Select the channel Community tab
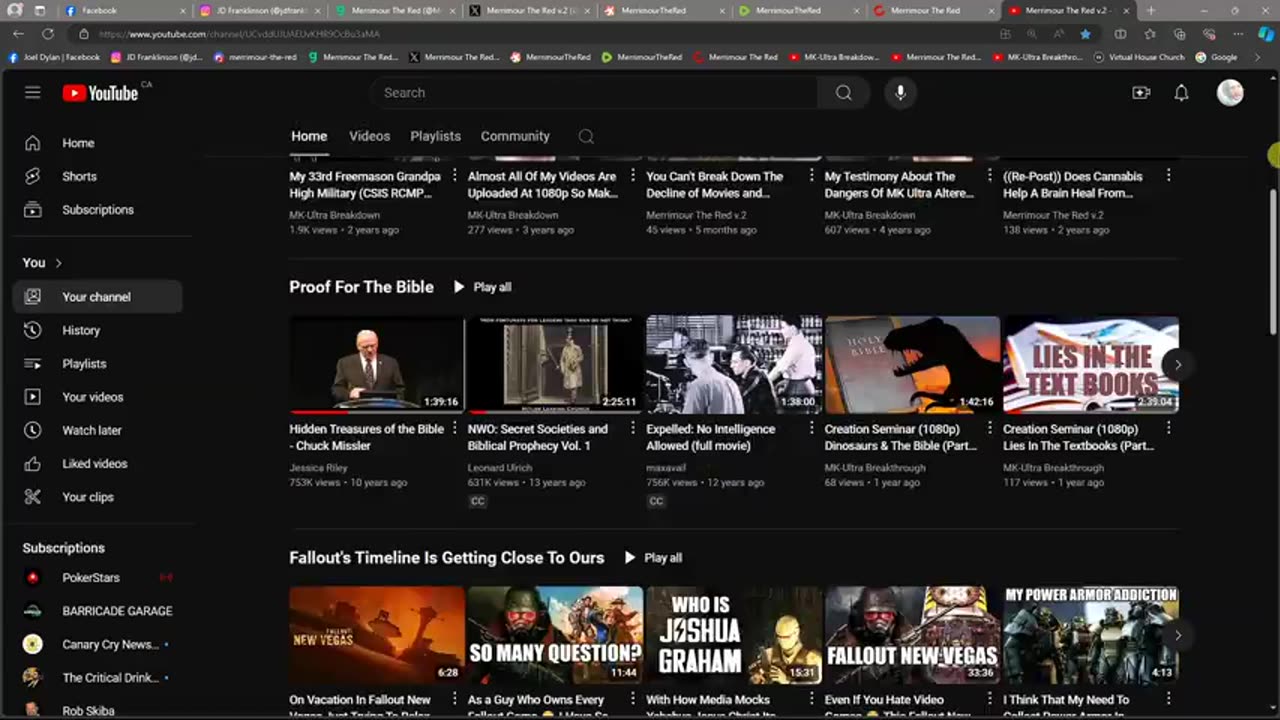The image size is (1280, 720). coord(515,137)
